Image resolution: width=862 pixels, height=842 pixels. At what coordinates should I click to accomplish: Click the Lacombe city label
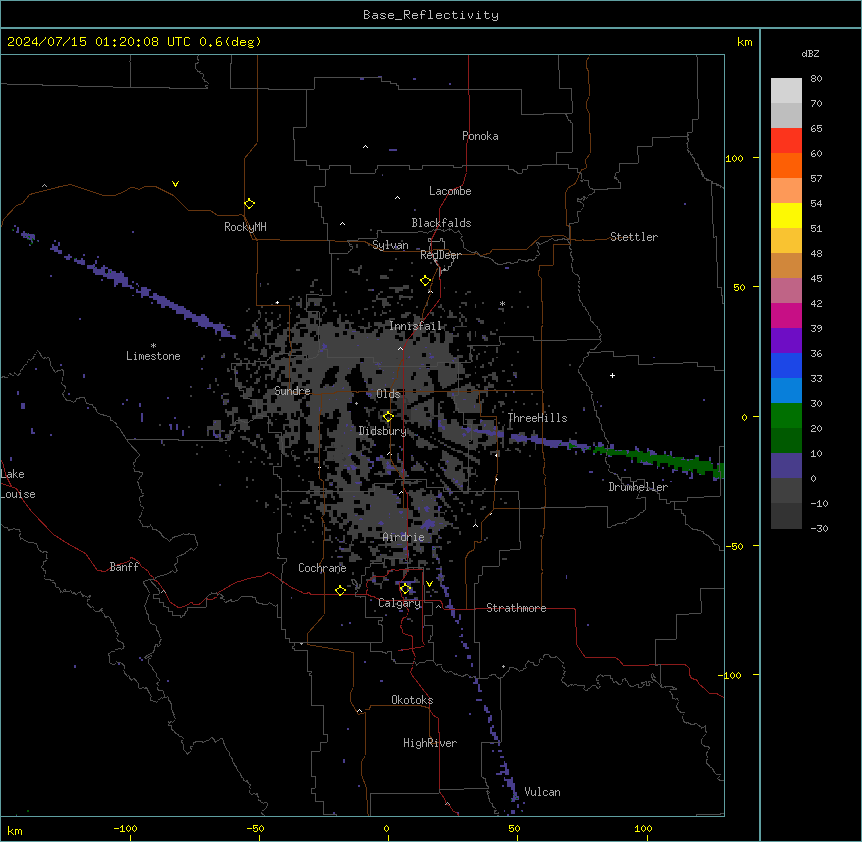(x=450, y=191)
